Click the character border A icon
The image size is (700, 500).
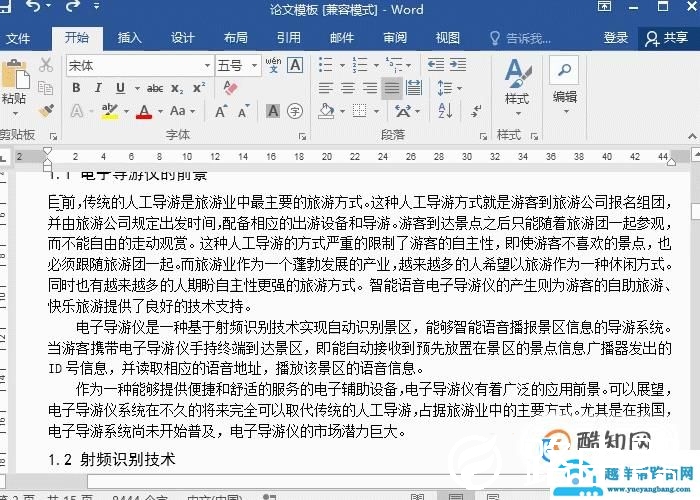coord(295,65)
